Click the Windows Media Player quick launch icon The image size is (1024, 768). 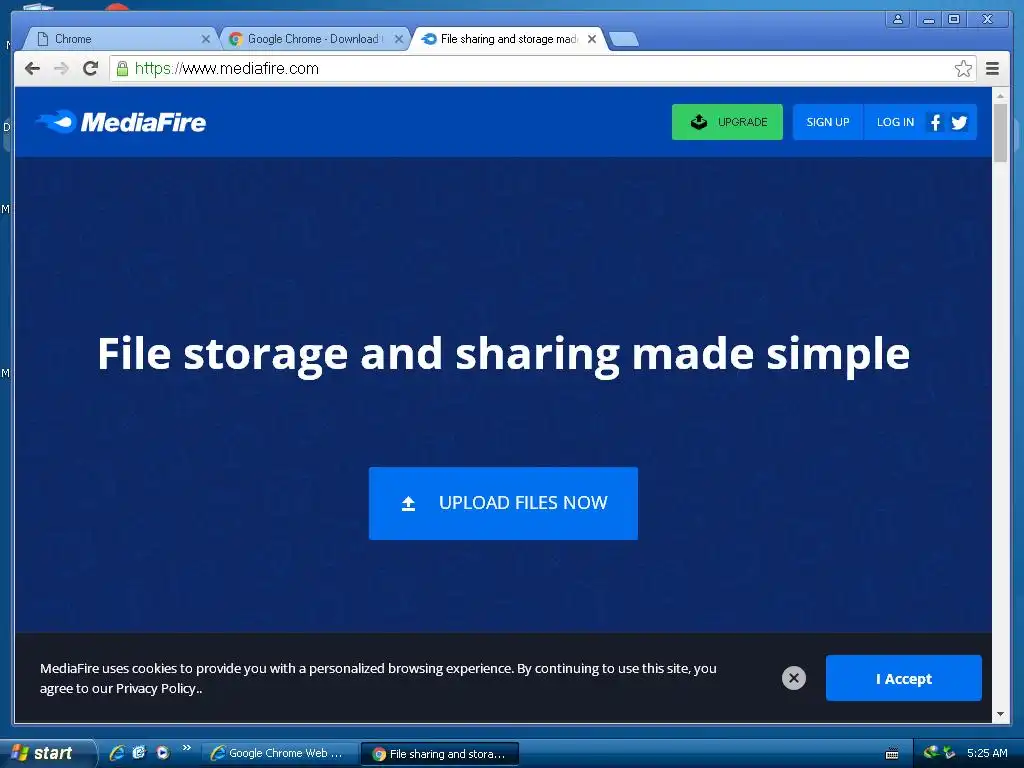163,752
